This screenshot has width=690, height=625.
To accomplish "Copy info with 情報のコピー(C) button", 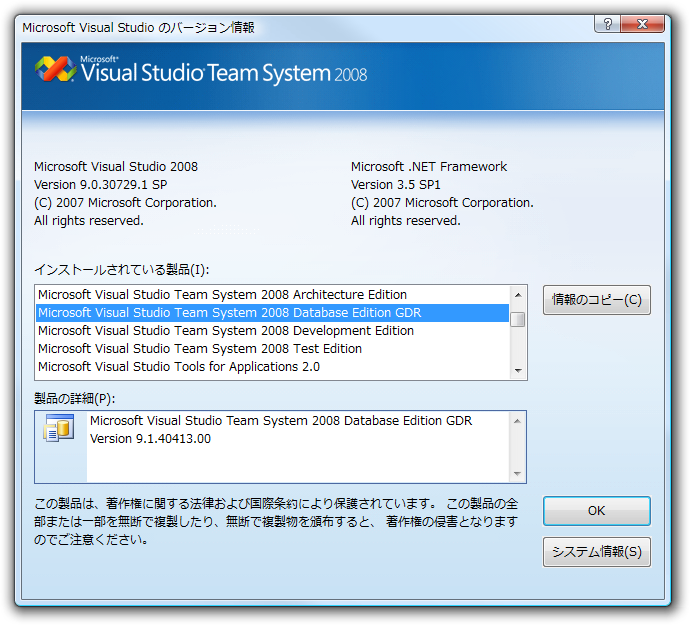I will pyautogui.click(x=596, y=300).
